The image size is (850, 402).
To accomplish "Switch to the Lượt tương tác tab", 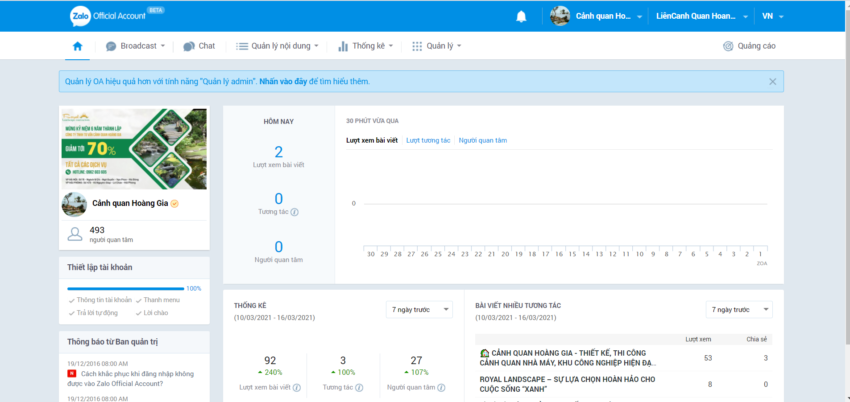I will [428, 140].
